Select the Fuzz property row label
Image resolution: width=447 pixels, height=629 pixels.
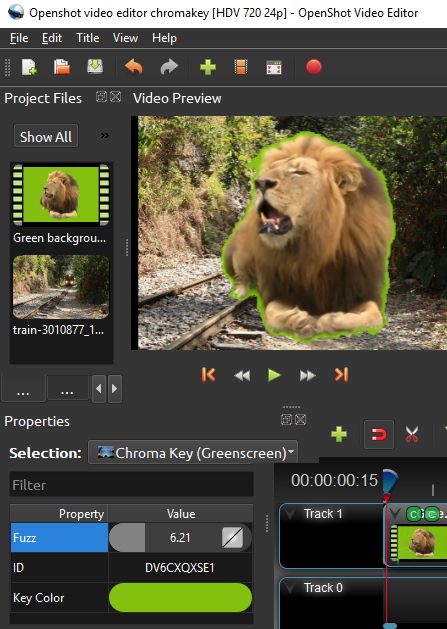click(x=59, y=537)
